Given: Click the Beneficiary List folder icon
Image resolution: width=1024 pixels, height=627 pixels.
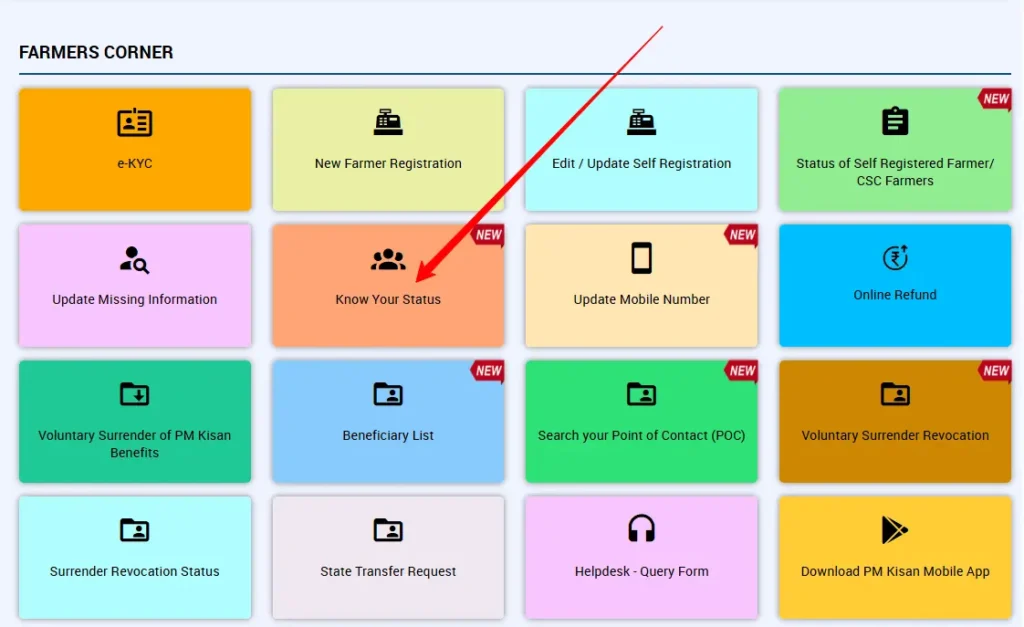Looking at the screenshot, I should pos(388,394).
